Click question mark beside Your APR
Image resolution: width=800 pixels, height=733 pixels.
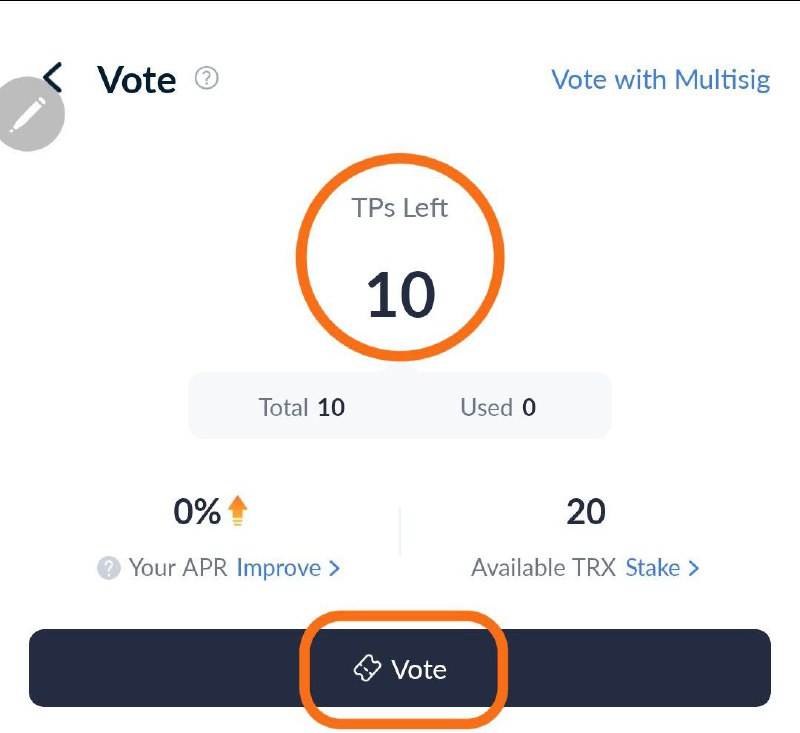109,568
